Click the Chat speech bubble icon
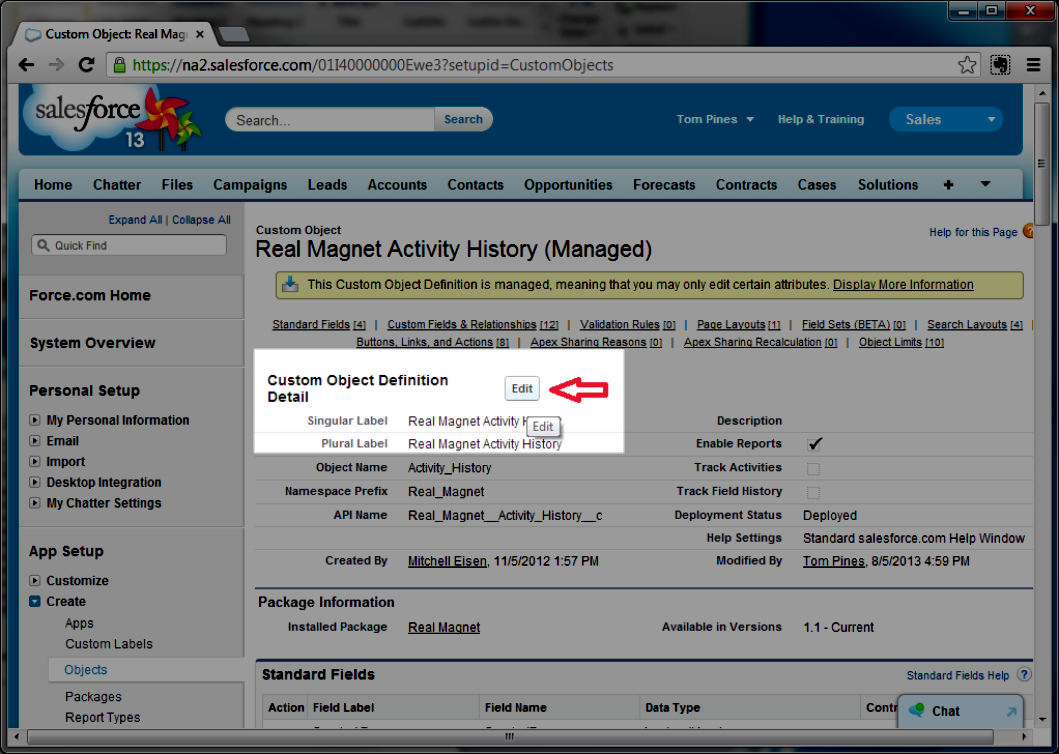Screen dimensions: 1059x754 pyautogui.click(x=916, y=710)
